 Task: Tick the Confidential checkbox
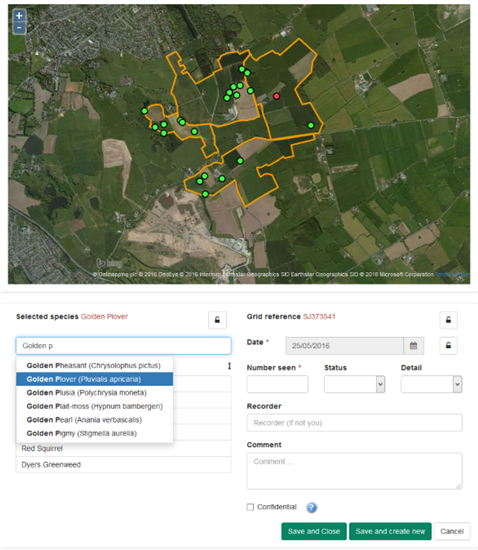pyautogui.click(x=250, y=507)
